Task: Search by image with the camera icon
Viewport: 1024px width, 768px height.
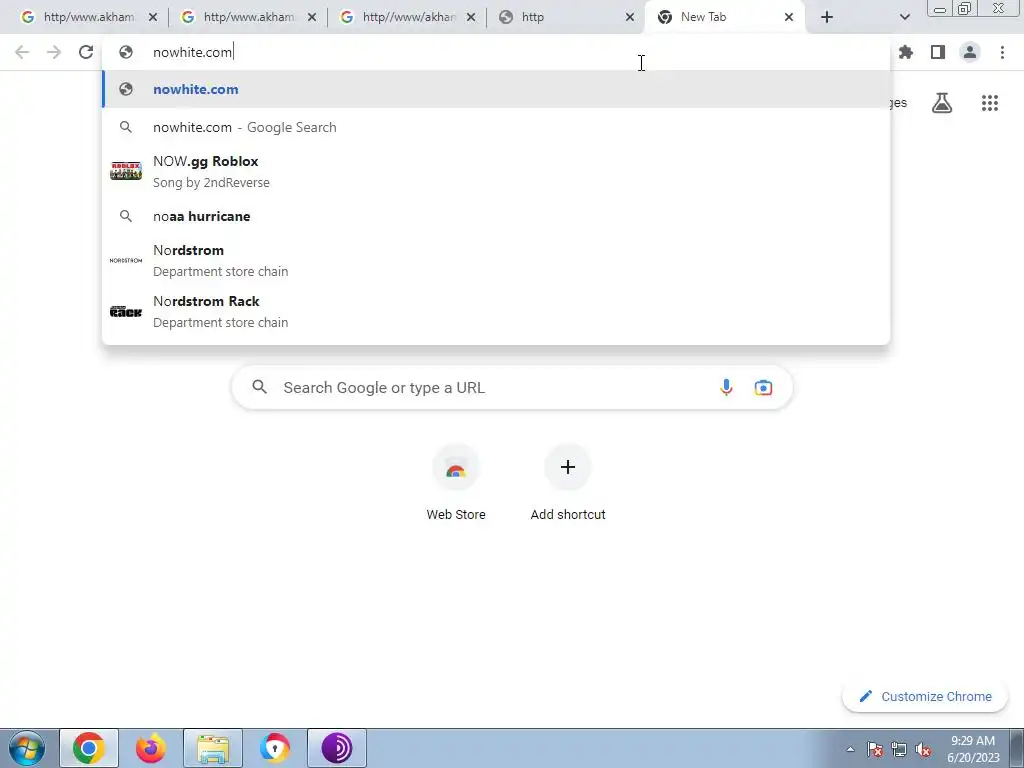Action: pos(763,387)
